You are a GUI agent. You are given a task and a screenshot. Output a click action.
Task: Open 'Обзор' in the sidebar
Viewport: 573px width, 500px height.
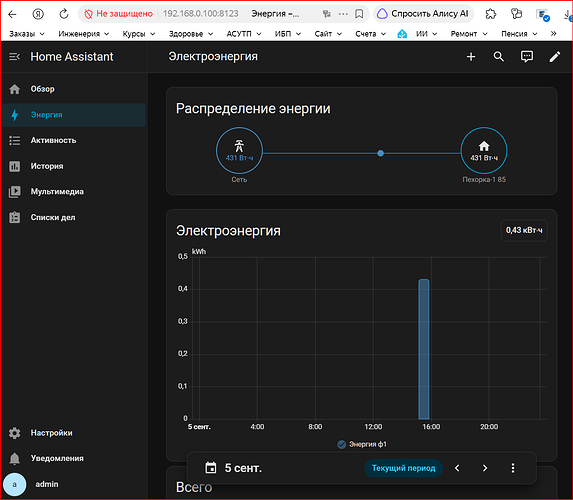click(73, 89)
